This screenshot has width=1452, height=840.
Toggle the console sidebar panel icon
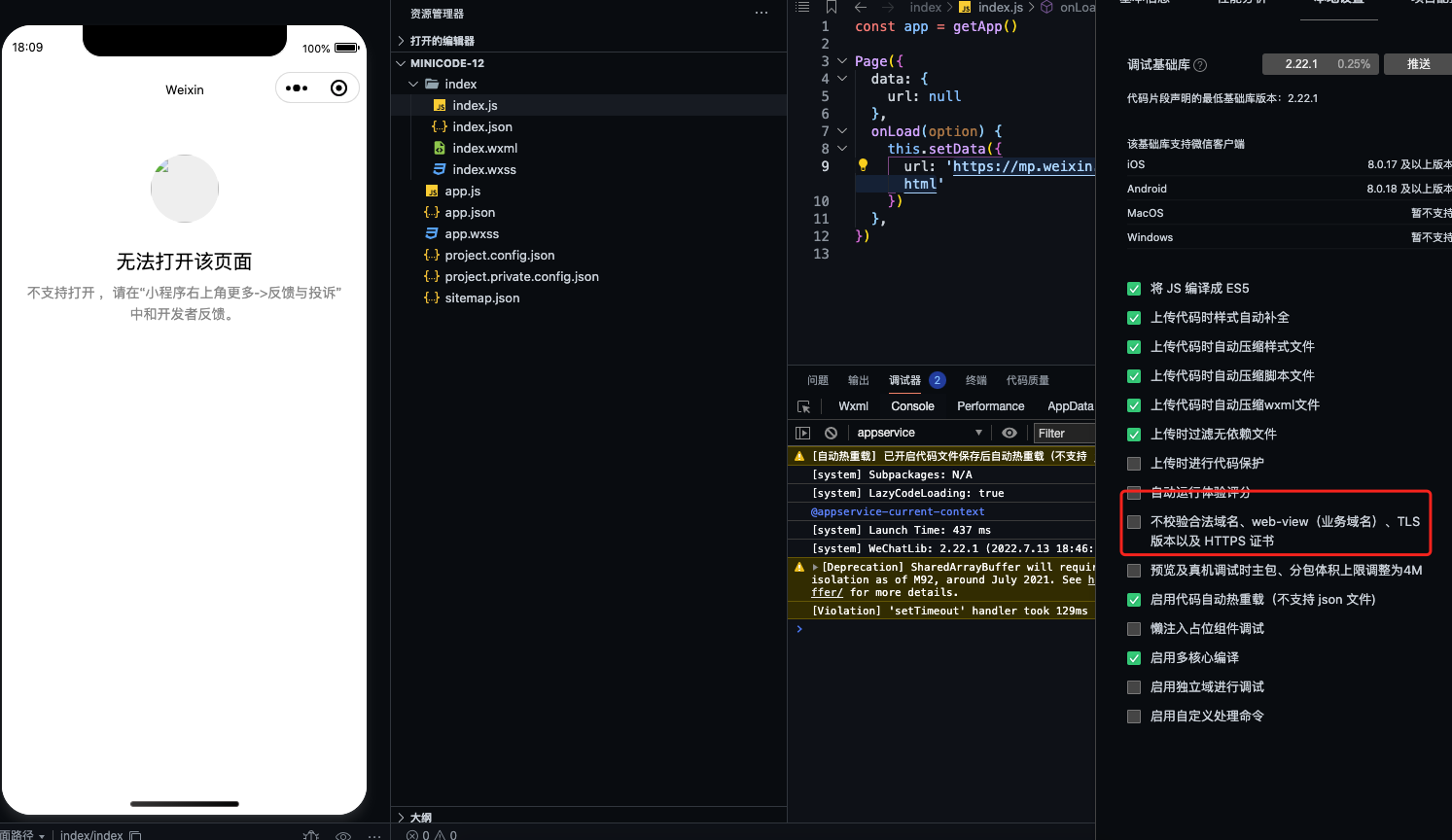click(x=802, y=433)
